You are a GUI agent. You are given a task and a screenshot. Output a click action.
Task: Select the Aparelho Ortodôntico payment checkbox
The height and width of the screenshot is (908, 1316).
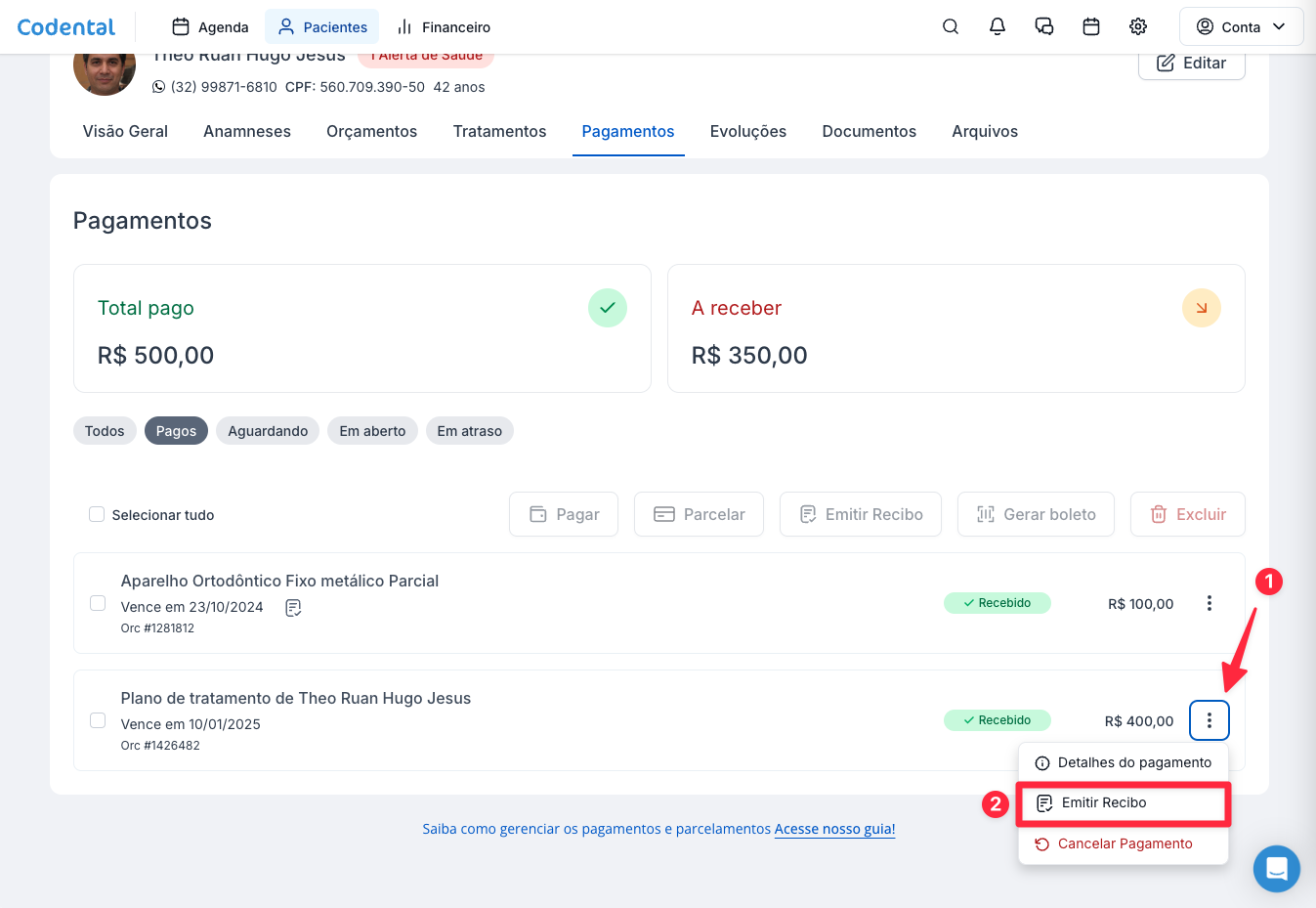98,603
